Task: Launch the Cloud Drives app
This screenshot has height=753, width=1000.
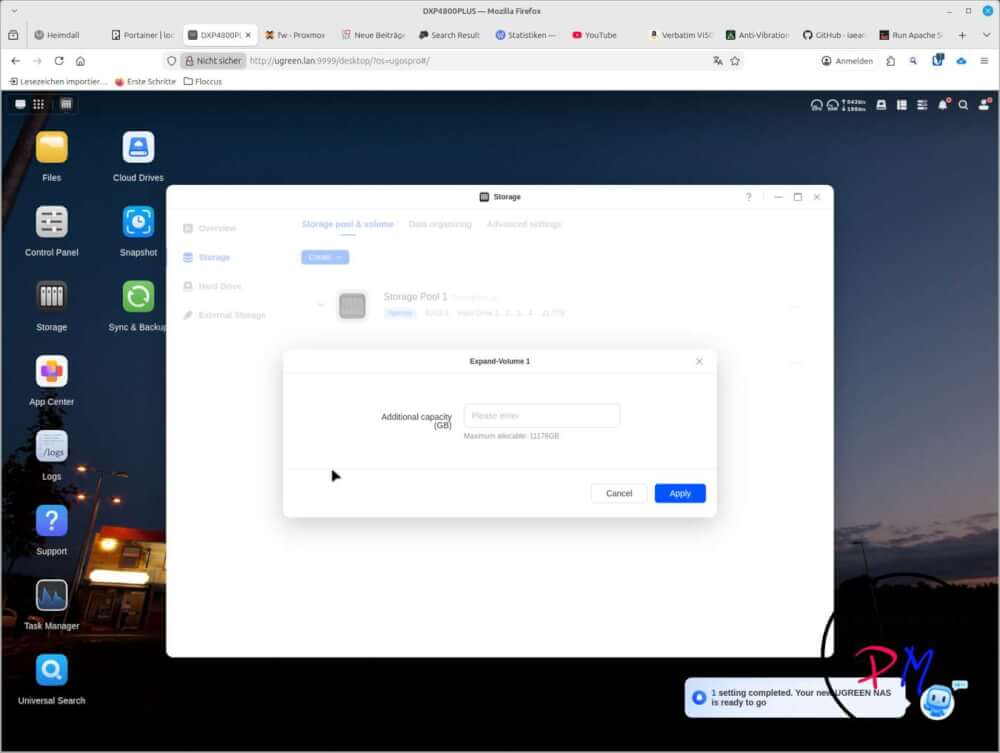Action: pos(138,148)
